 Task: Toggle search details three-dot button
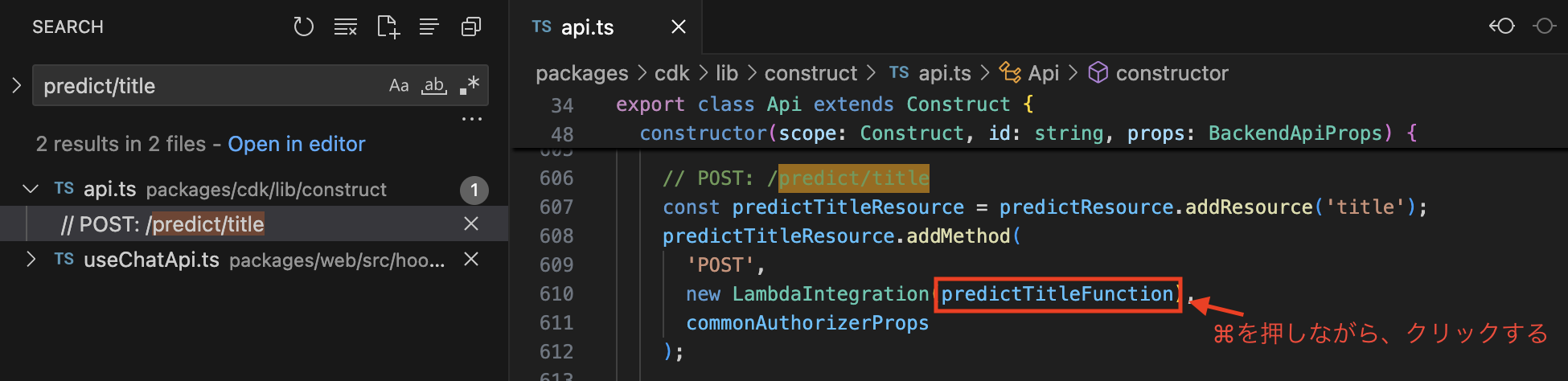point(471,120)
